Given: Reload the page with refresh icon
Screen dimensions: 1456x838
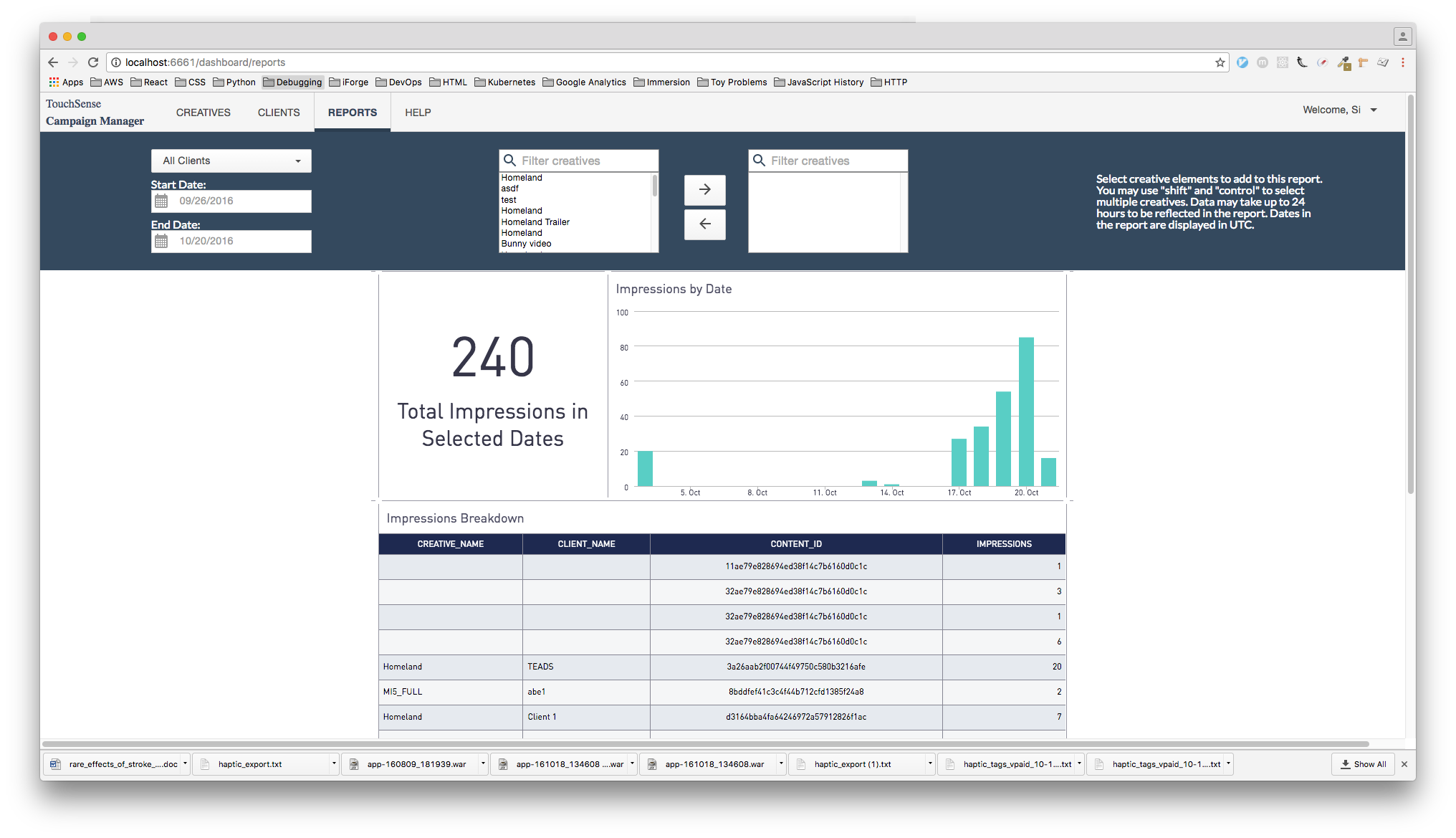Looking at the screenshot, I should (x=93, y=62).
